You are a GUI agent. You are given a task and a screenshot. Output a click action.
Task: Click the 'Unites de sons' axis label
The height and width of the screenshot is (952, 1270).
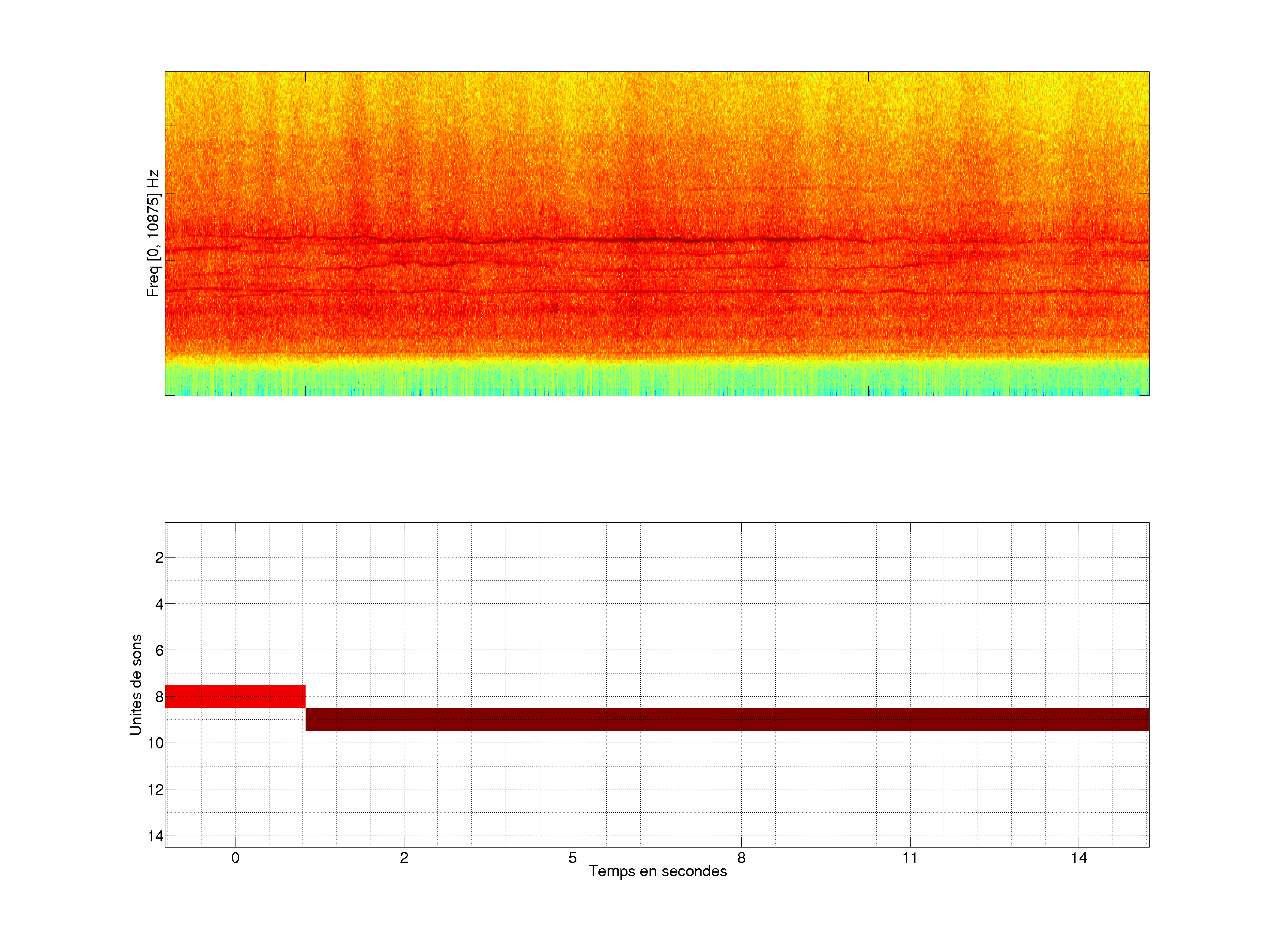pyautogui.click(x=135, y=684)
